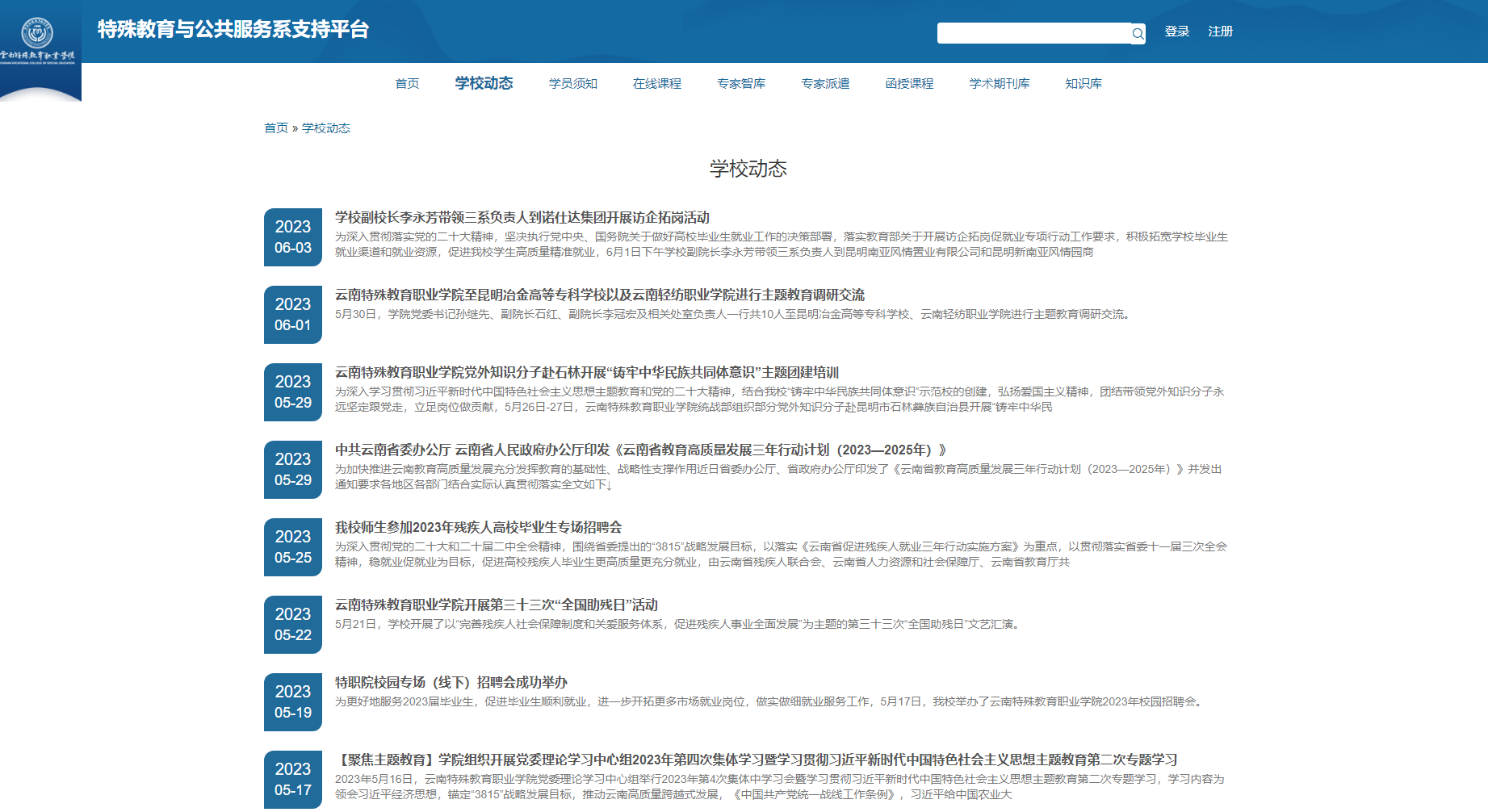
Task: Open the 专家智库 menu item
Action: point(740,84)
